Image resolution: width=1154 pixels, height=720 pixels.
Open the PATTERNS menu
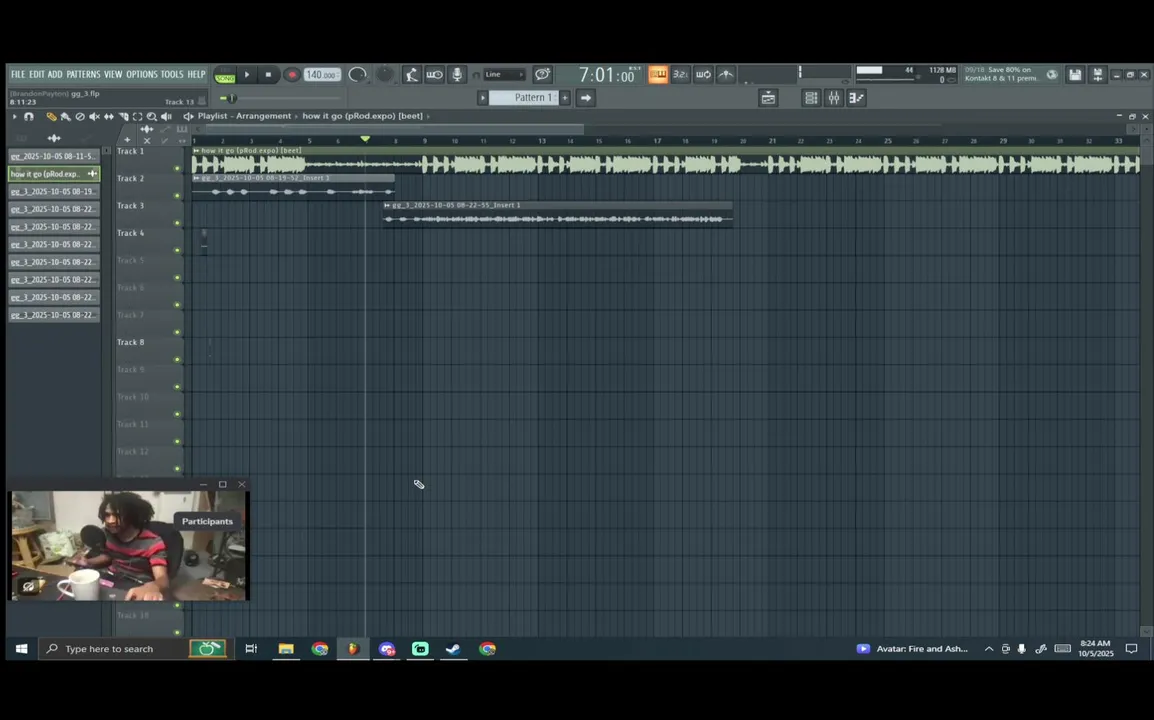pos(83,74)
